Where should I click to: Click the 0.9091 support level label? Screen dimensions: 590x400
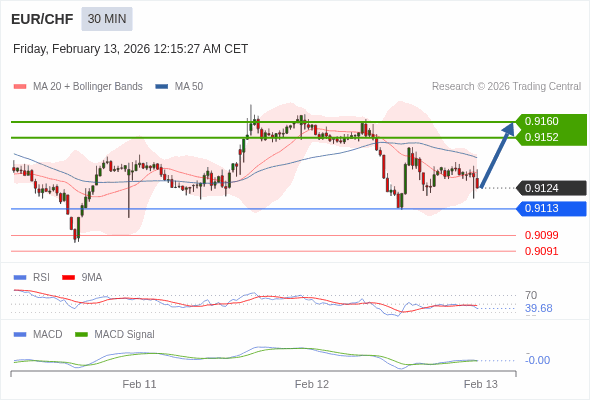(541, 251)
